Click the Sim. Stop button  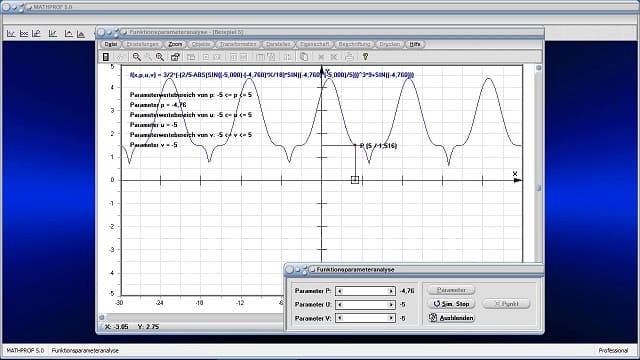coord(451,304)
